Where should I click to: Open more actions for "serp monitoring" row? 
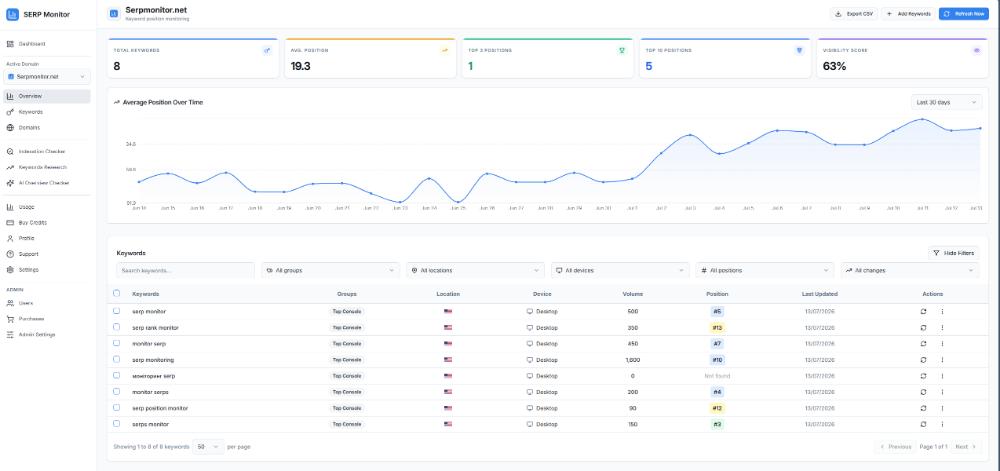[x=942, y=359]
